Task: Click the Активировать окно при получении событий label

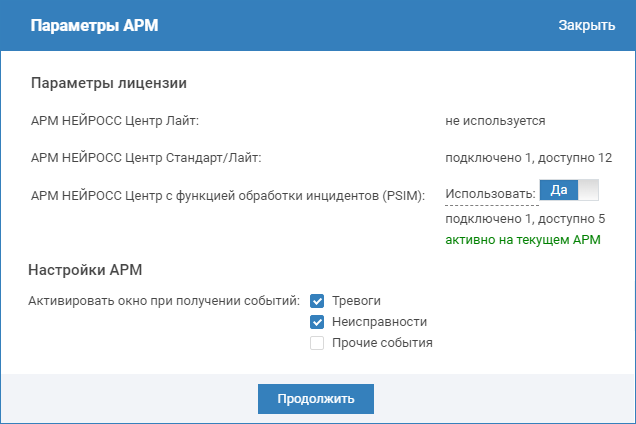Action: click(x=166, y=301)
